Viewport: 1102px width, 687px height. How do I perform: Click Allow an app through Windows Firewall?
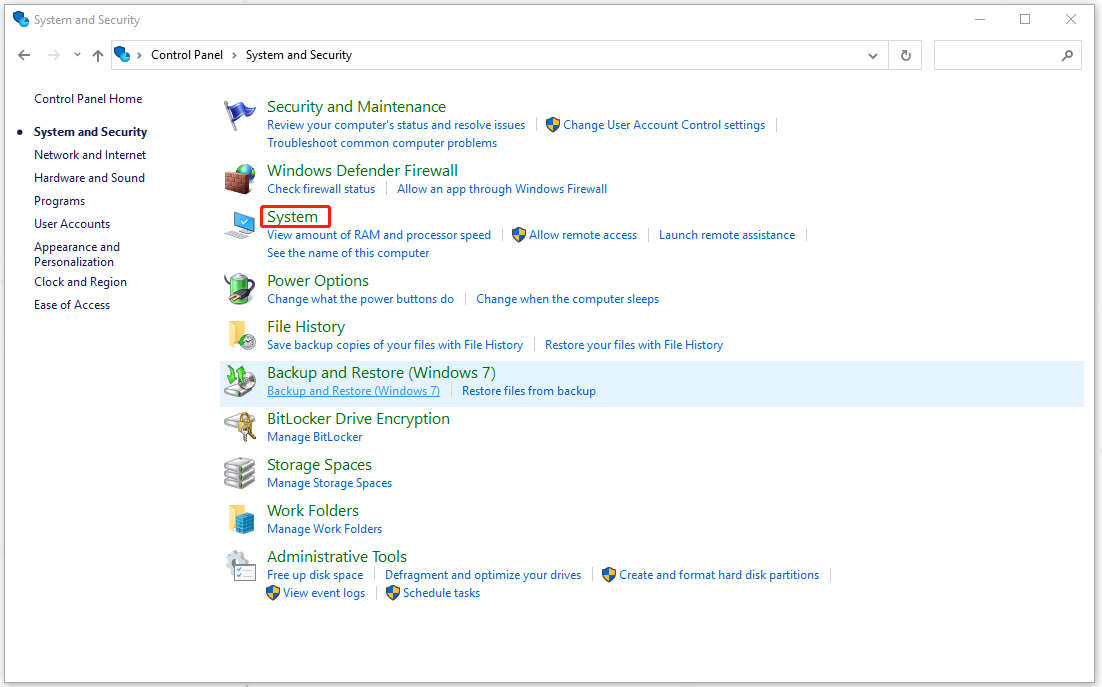[x=502, y=189]
